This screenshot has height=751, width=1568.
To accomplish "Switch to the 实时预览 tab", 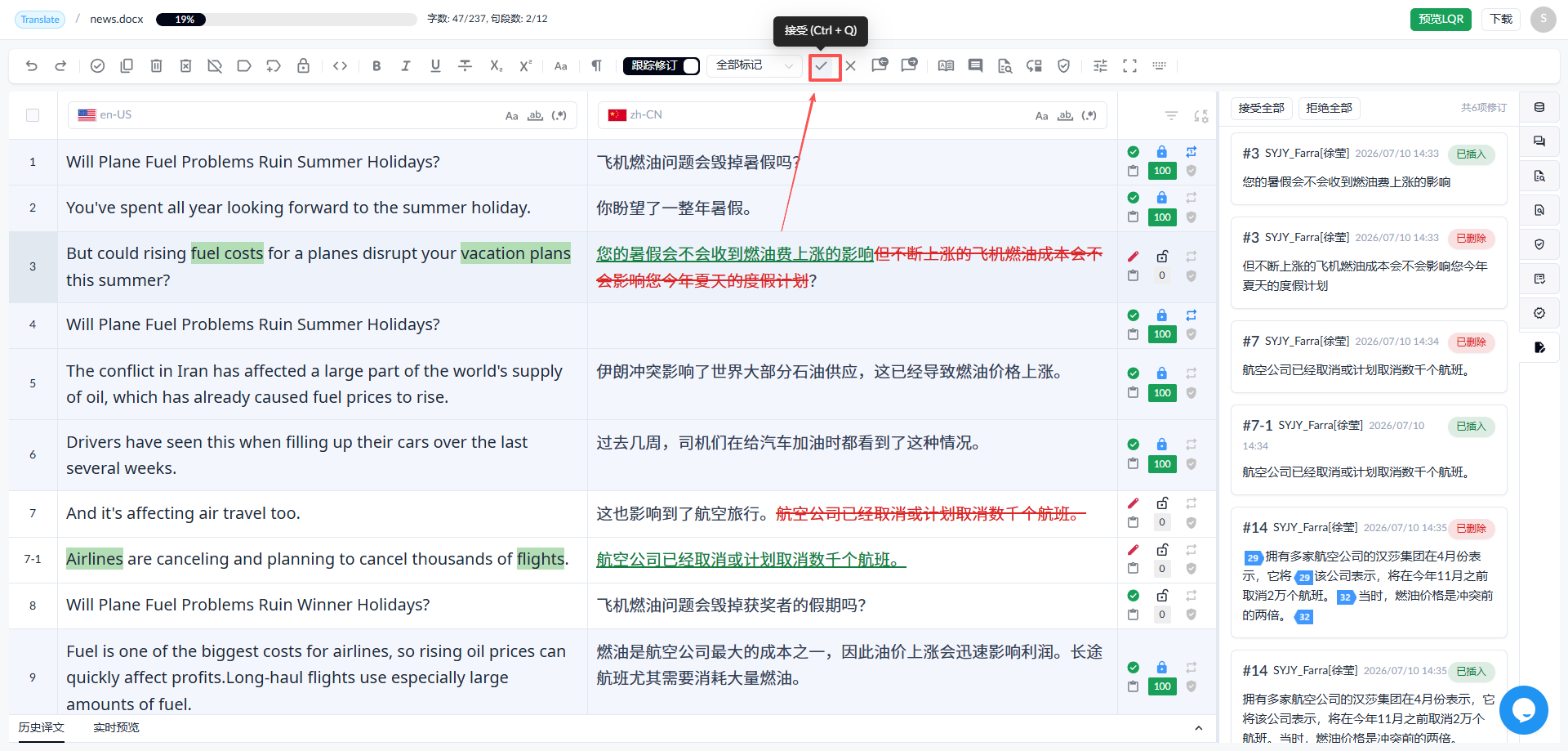I will 116,727.
